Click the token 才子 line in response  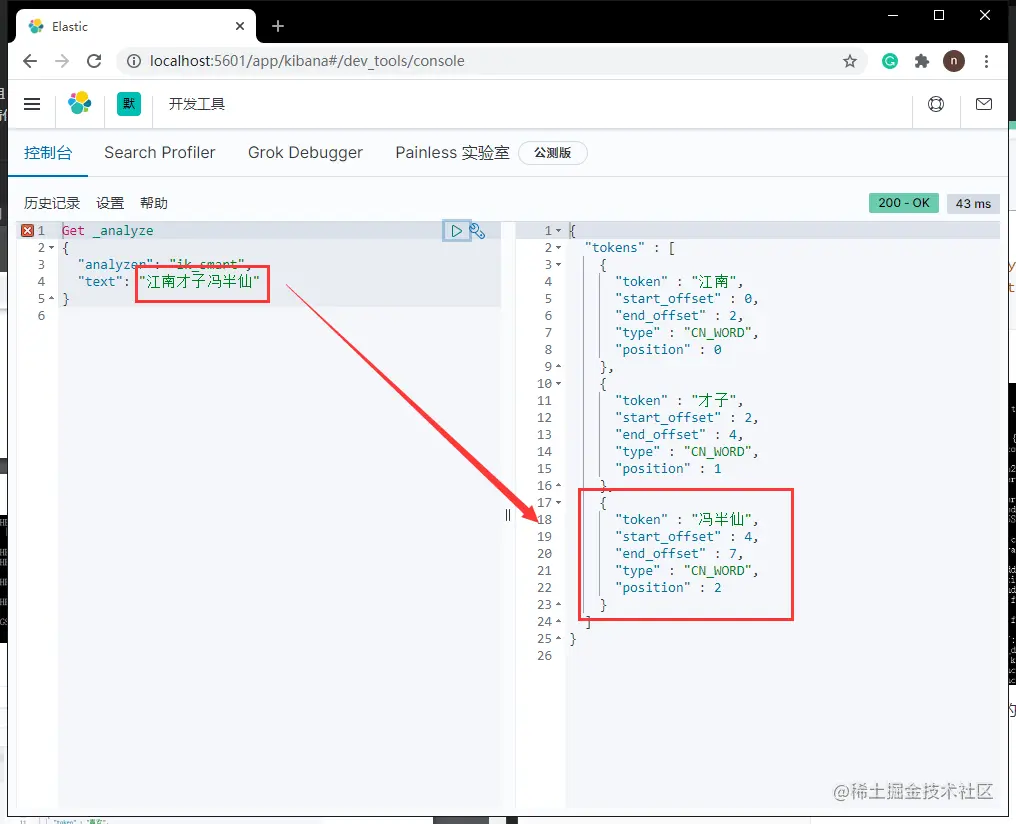coord(679,400)
